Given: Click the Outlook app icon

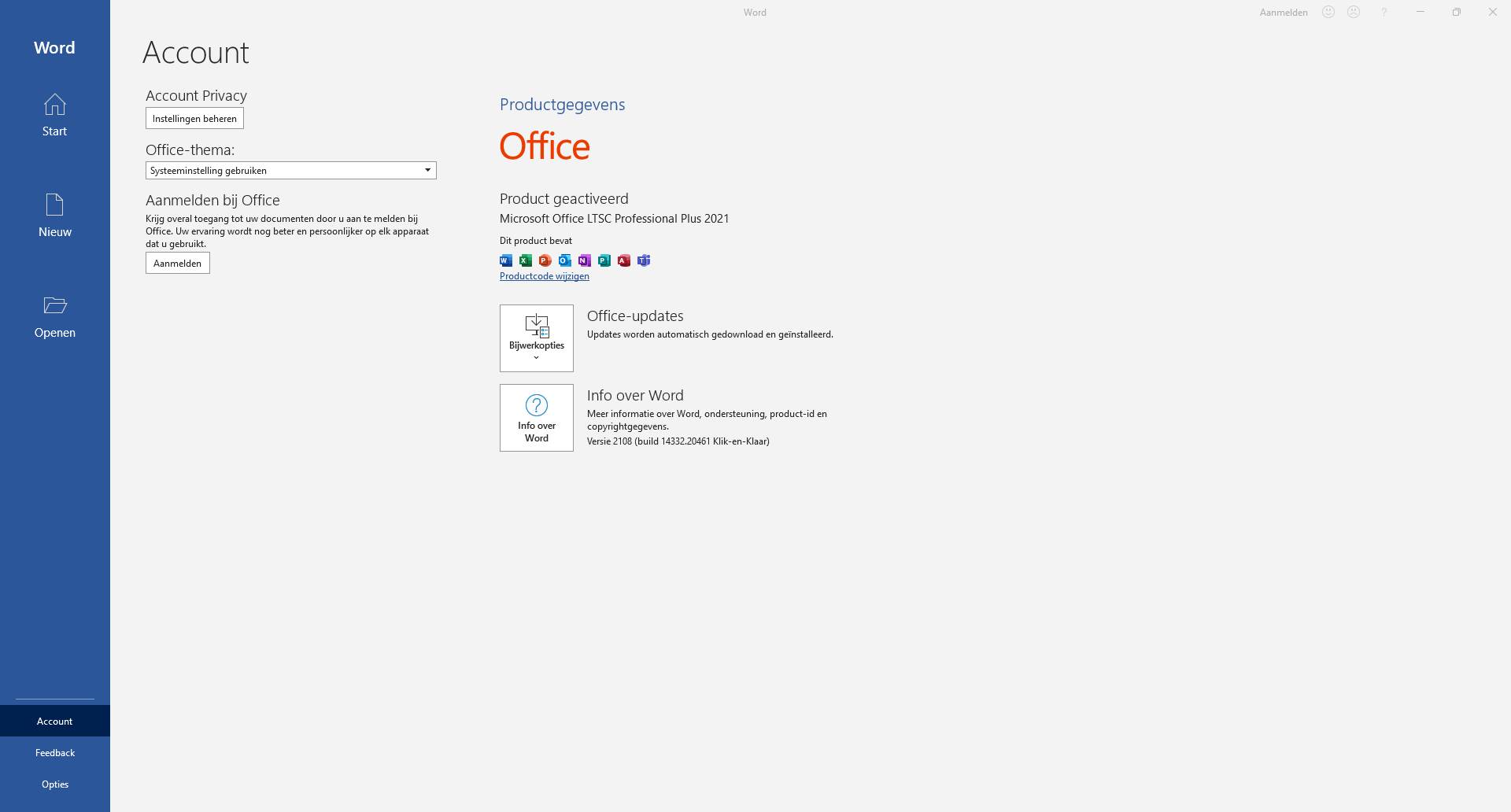Looking at the screenshot, I should [565, 260].
